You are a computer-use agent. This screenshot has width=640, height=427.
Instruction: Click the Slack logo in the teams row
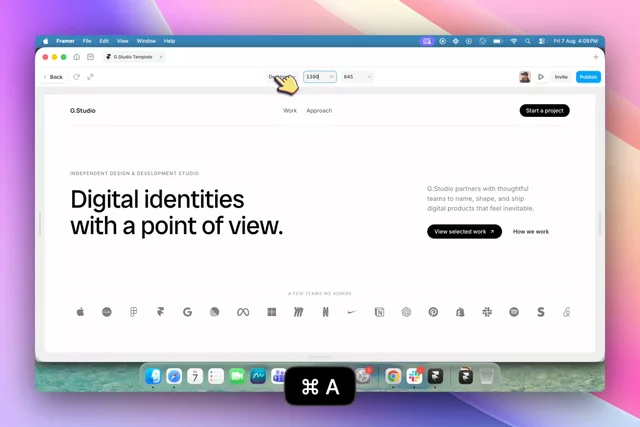point(487,312)
